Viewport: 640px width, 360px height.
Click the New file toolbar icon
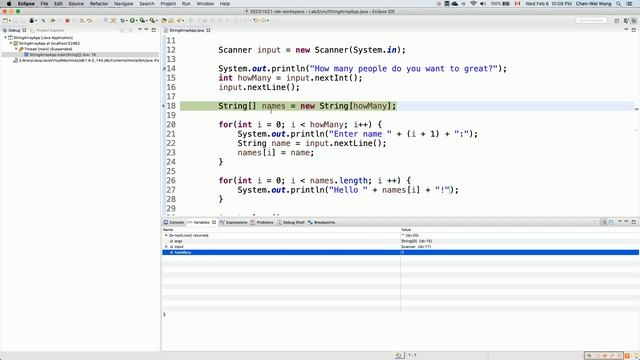pyautogui.click(x=6, y=20)
